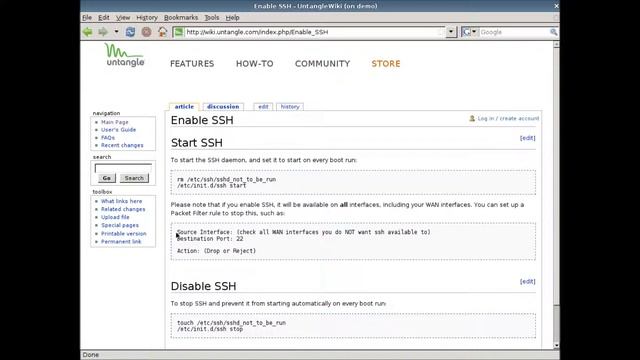The width and height of the screenshot is (640, 360).
Task: Switch to the history tab
Action: click(290, 107)
